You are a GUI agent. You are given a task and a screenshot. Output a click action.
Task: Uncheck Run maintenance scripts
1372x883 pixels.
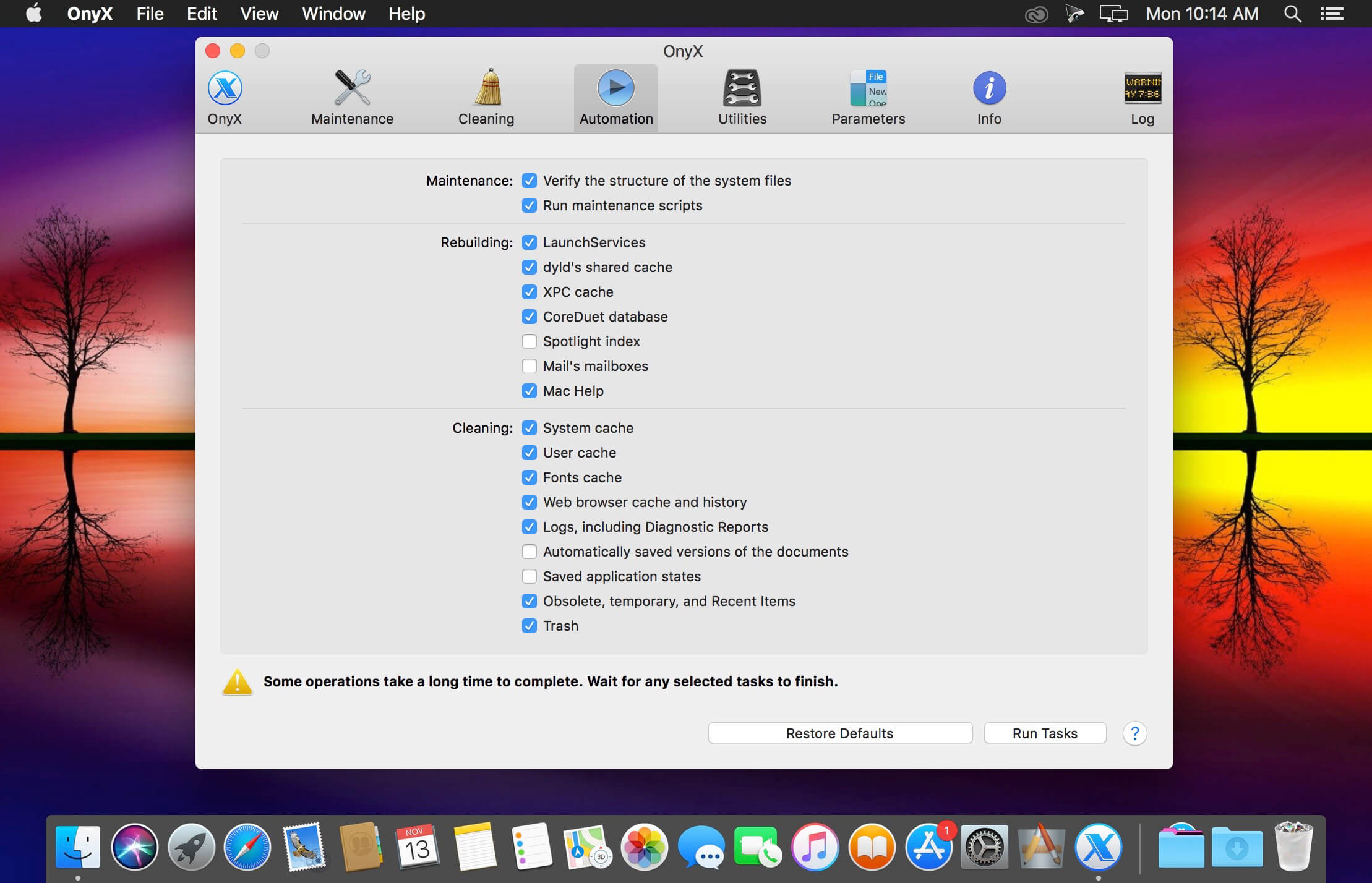(x=530, y=205)
